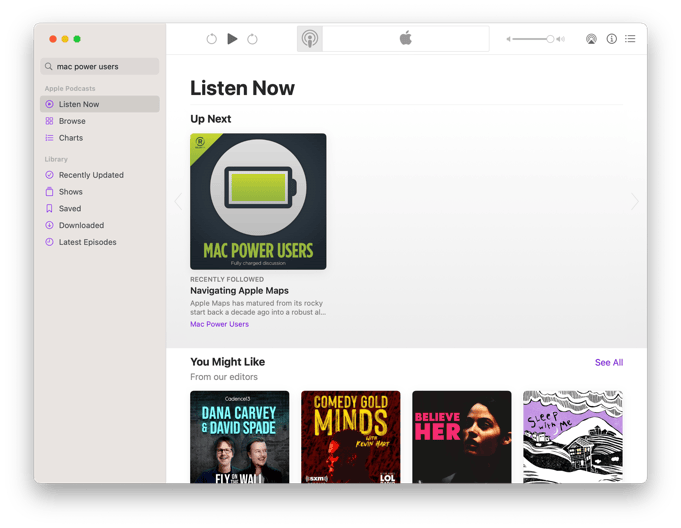This screenshot has height=528, width=681.
Task: Open Downloaded episodes in the Library
Action: pyautogui.click(x=99, y=225)
